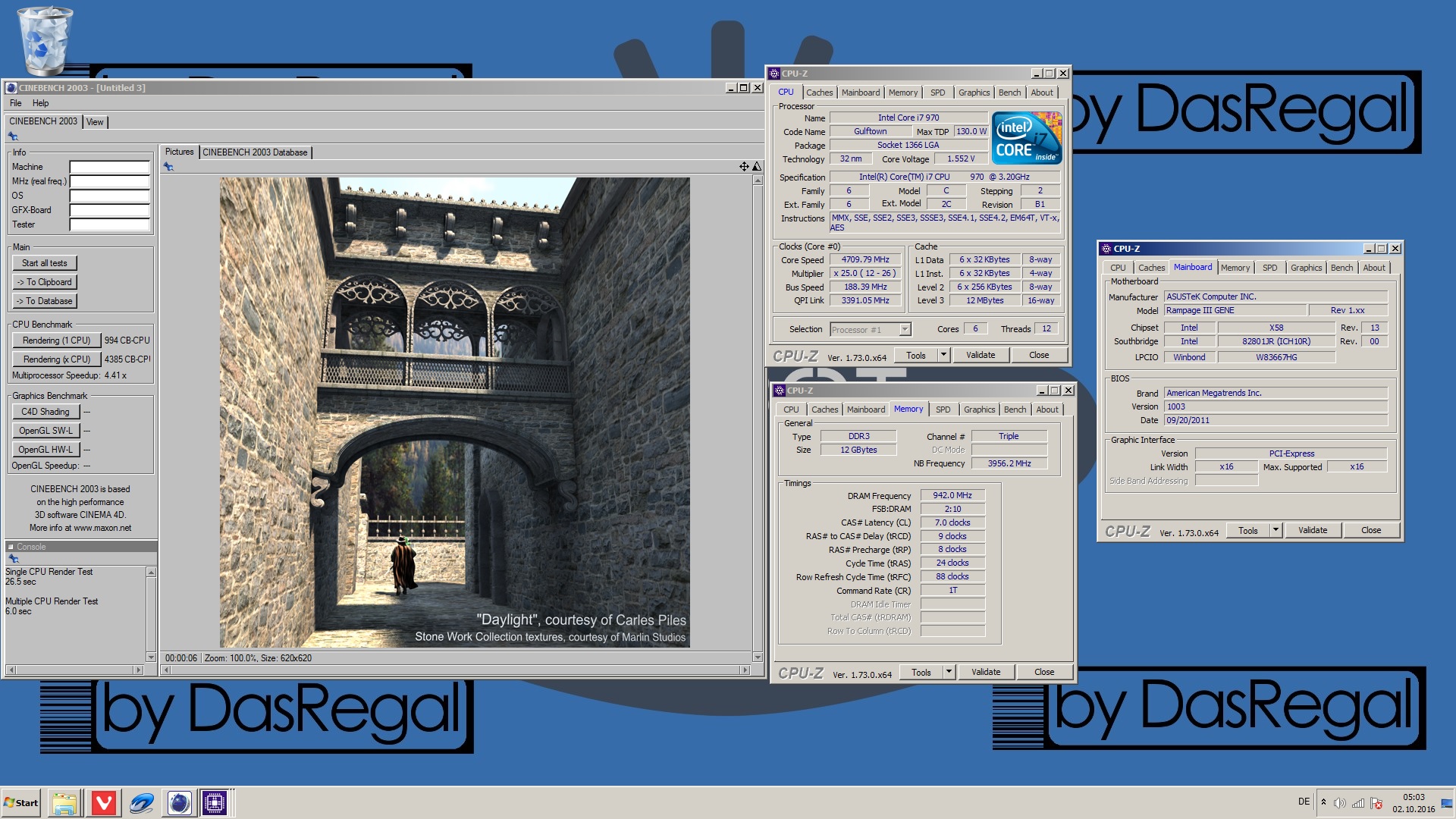Open SPD tab in top CPU-Z window
The width and height of the screenshot is (1456, 819).
pos(937,93)
